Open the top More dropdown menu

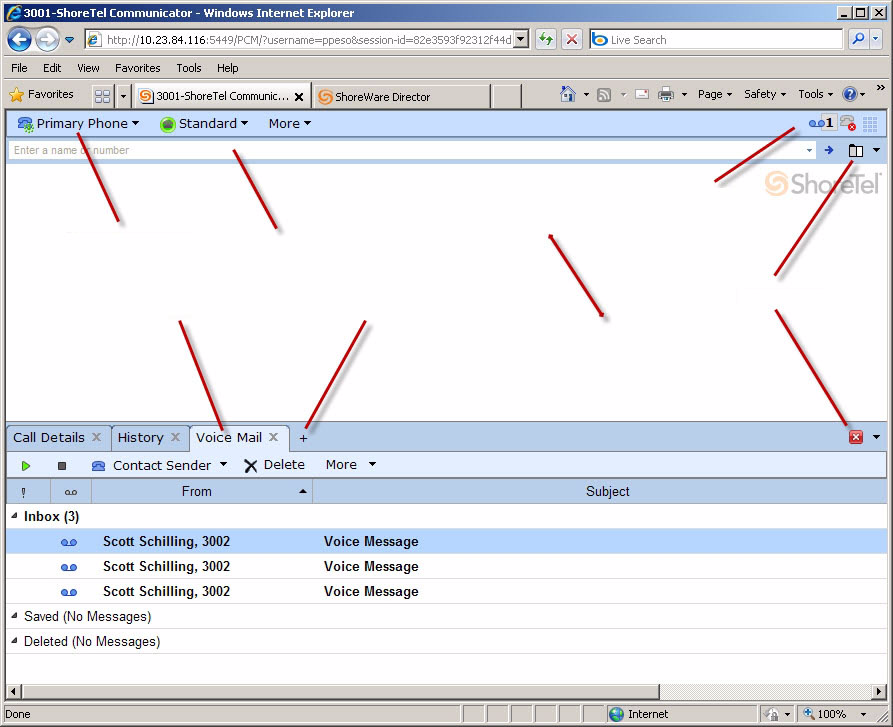tap(290, 124)
